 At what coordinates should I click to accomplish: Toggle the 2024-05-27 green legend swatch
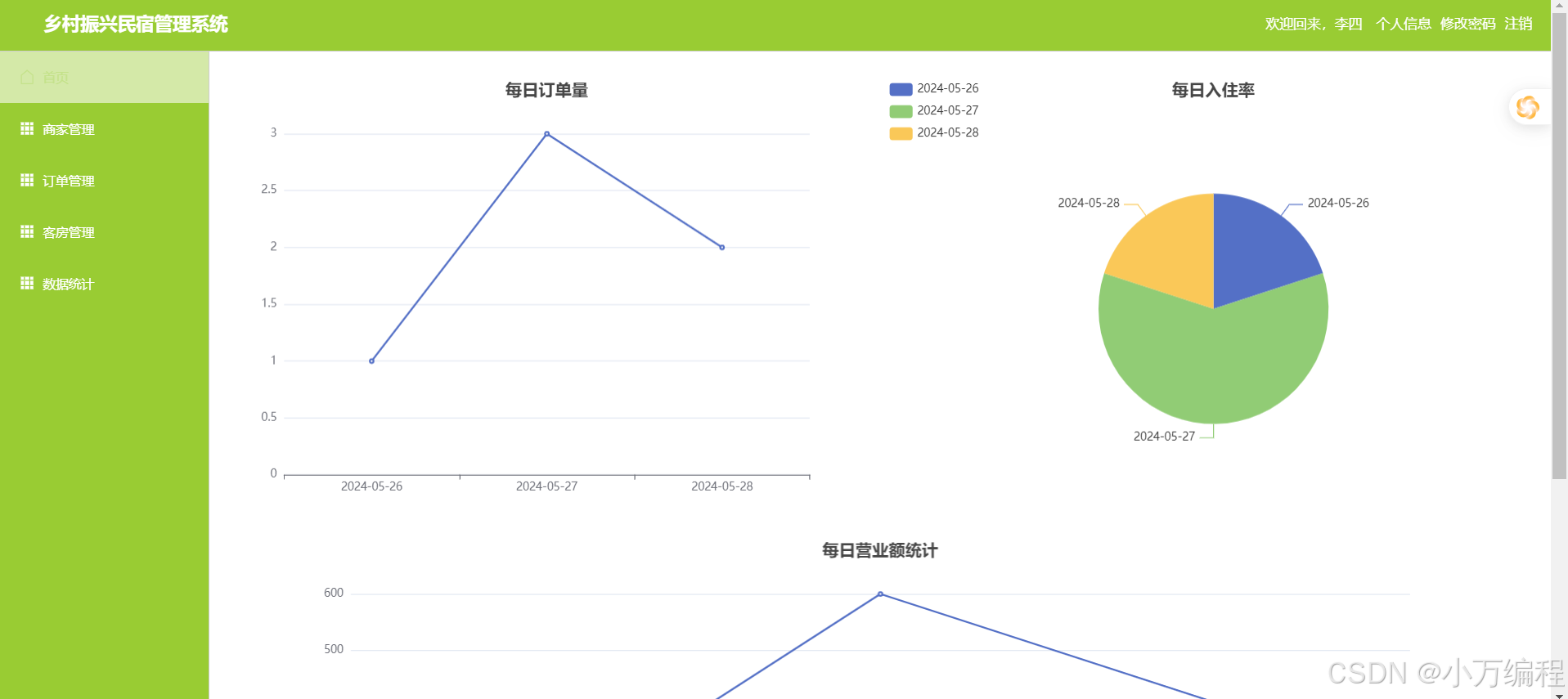(901, 111)
